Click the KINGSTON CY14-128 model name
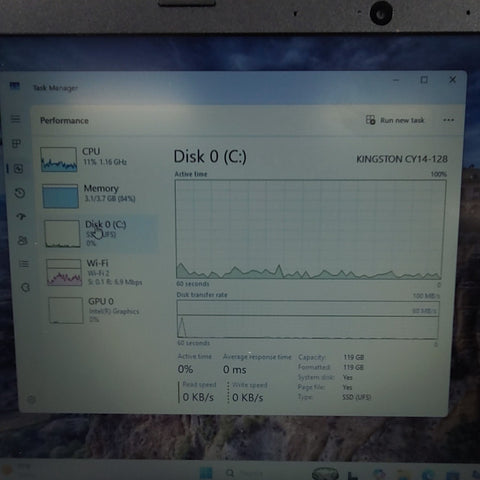Image resolution: width=480 pixels, height=480 pixels. point(402,159)
